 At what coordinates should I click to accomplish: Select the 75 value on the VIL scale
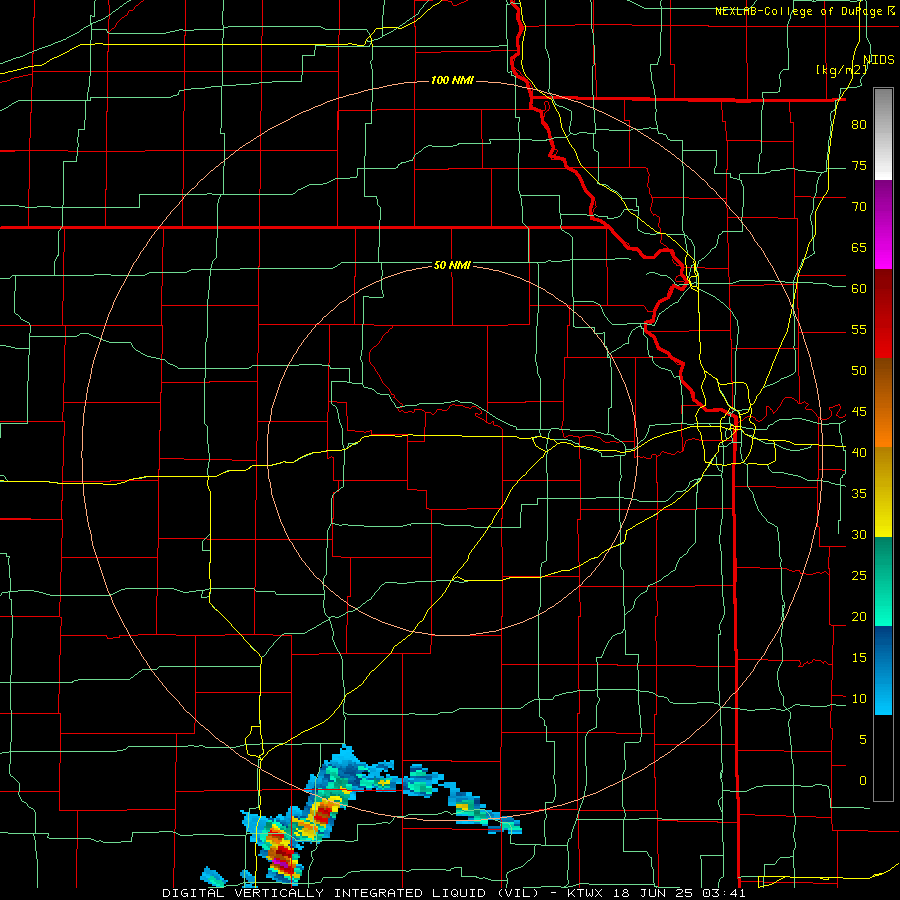859,165
